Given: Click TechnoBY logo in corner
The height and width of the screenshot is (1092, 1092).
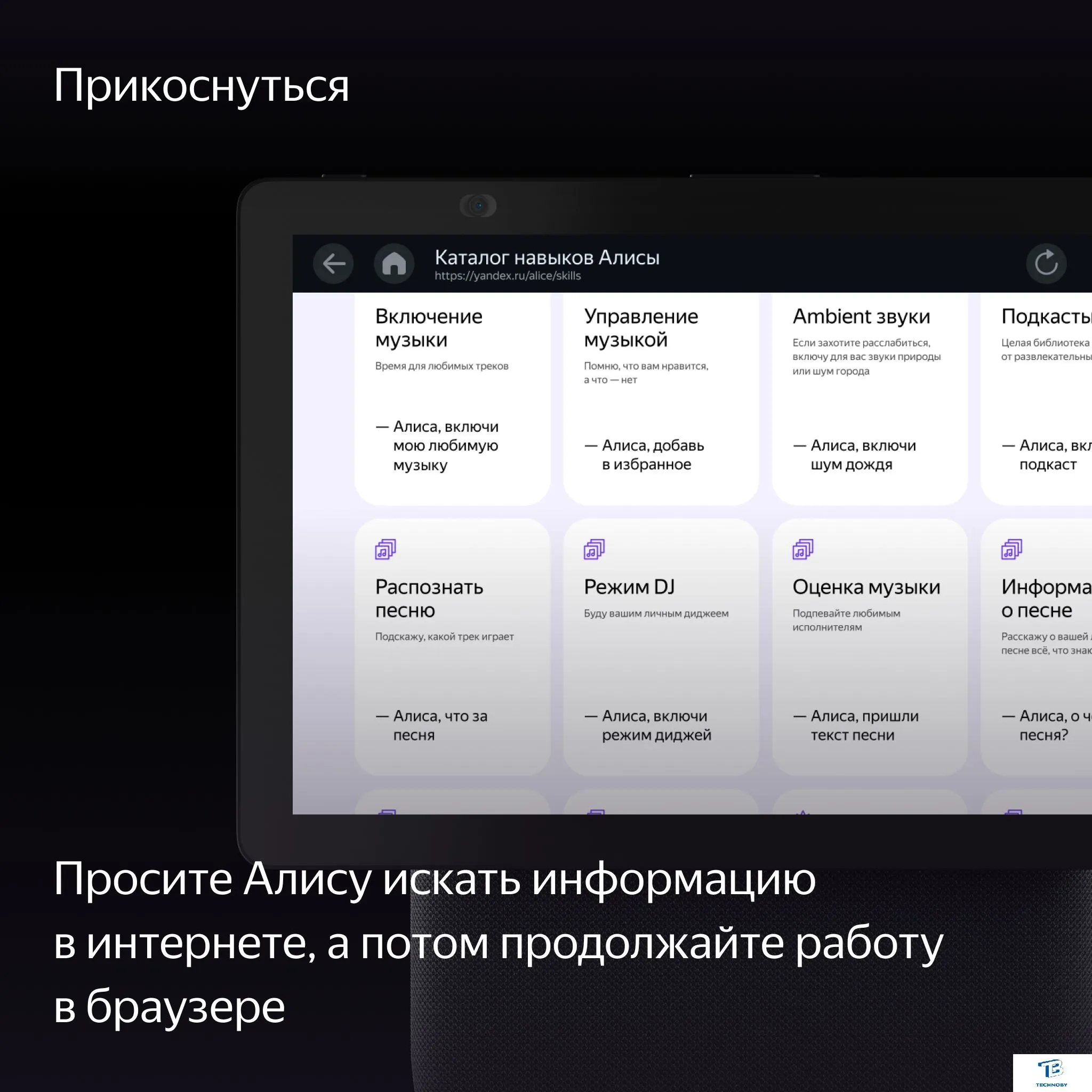Looking at the screenshot, I should point(1051,1072).
